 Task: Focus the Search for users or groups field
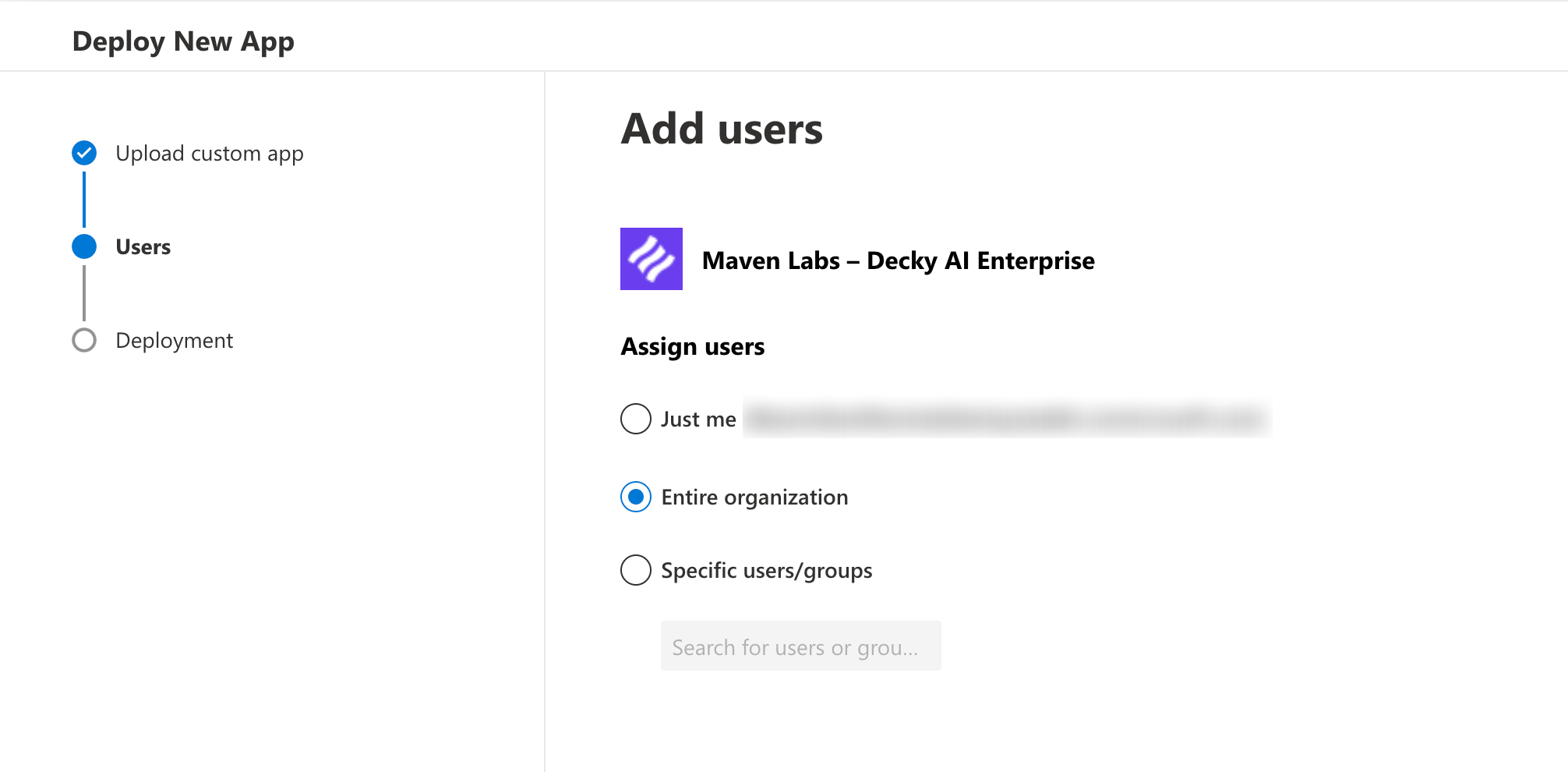[800, 646]
